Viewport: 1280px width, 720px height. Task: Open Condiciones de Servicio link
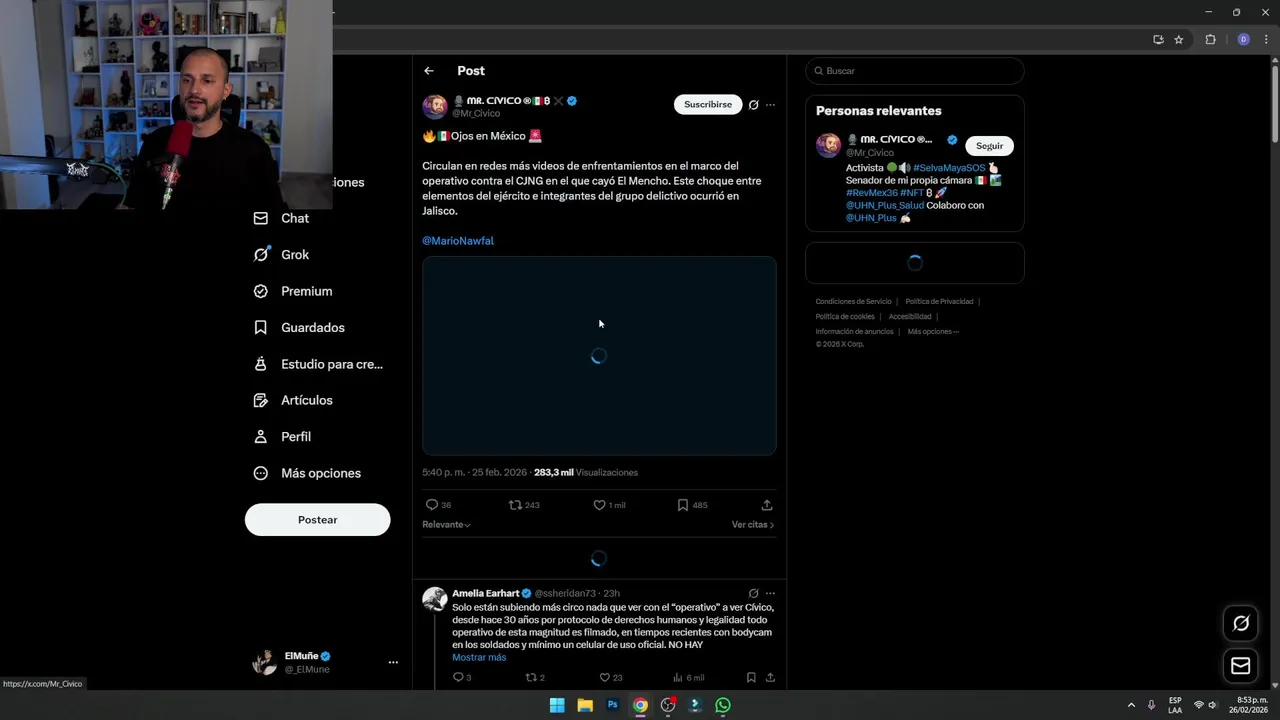[x=853, y=302]
